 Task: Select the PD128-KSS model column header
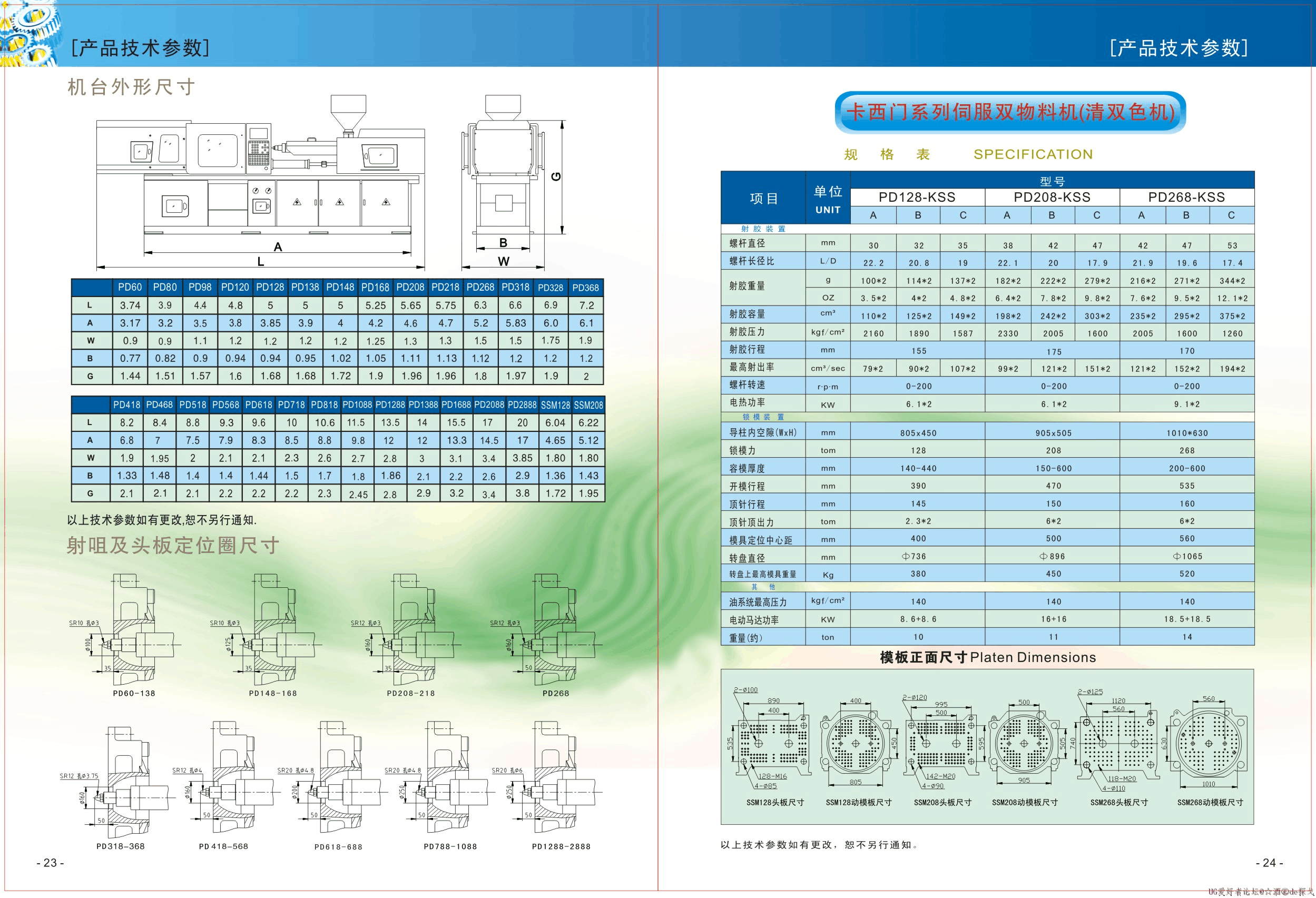tap(917, 197)
